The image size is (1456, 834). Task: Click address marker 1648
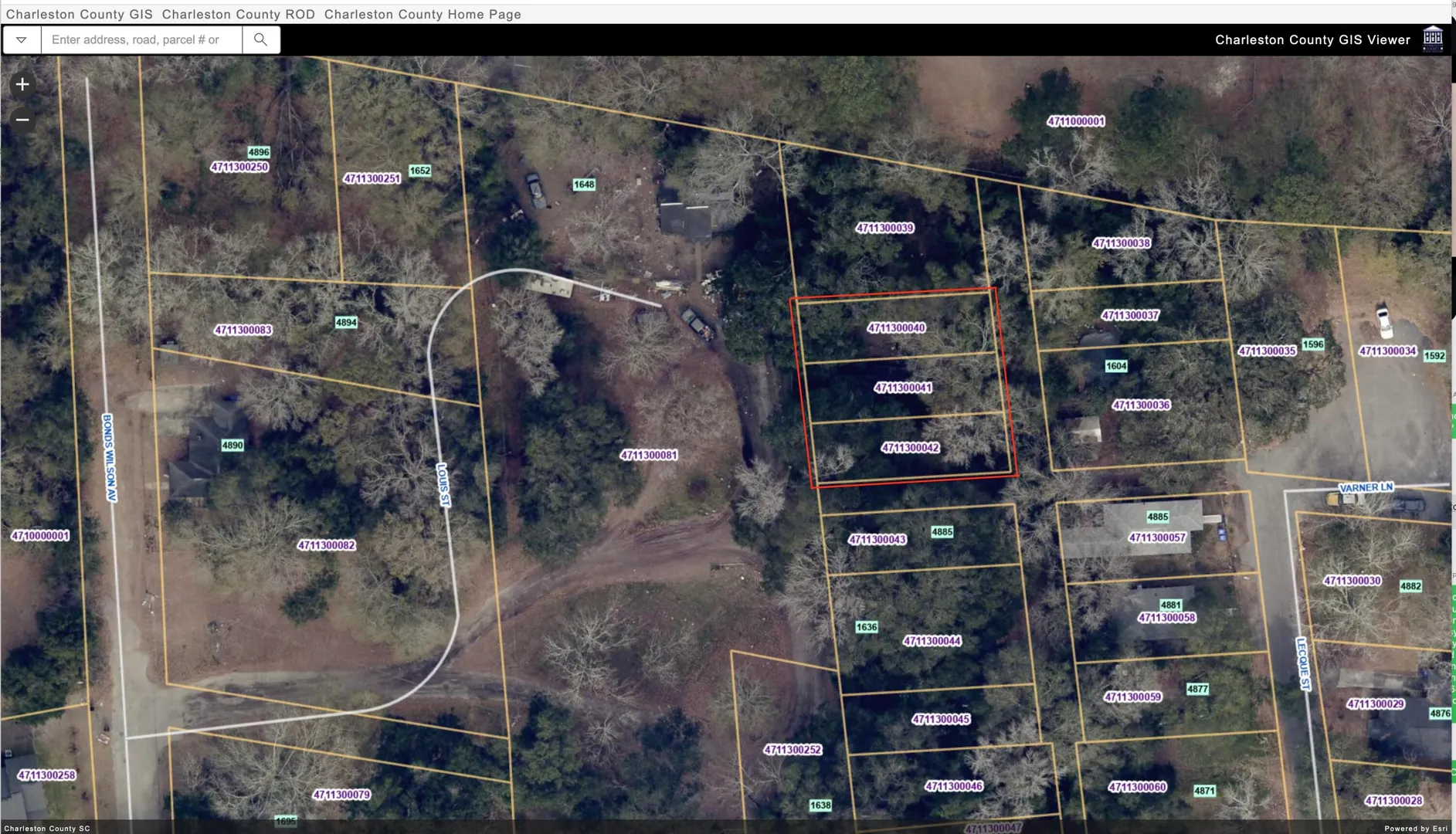(x=584, y=185)
